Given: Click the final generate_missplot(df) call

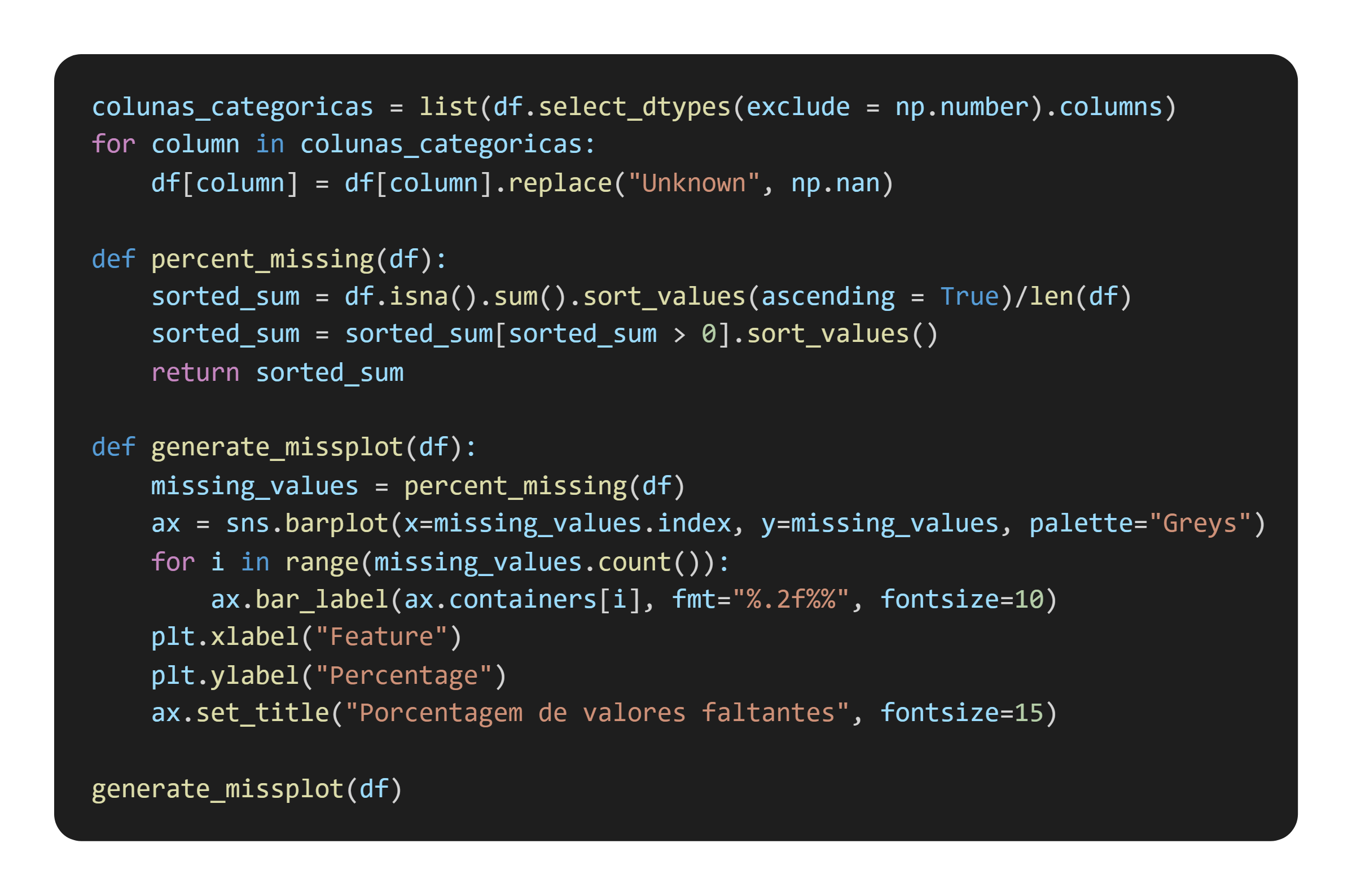Looking at the screenshot, I should pyautogui.click(x=247, y=789).
